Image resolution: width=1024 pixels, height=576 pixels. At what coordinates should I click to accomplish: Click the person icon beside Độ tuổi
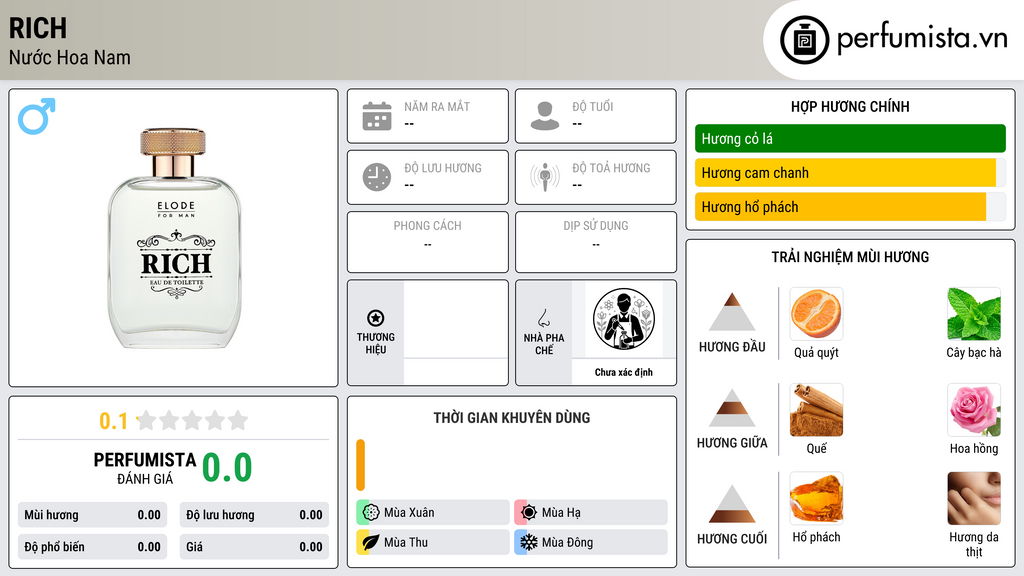[545, 116]
